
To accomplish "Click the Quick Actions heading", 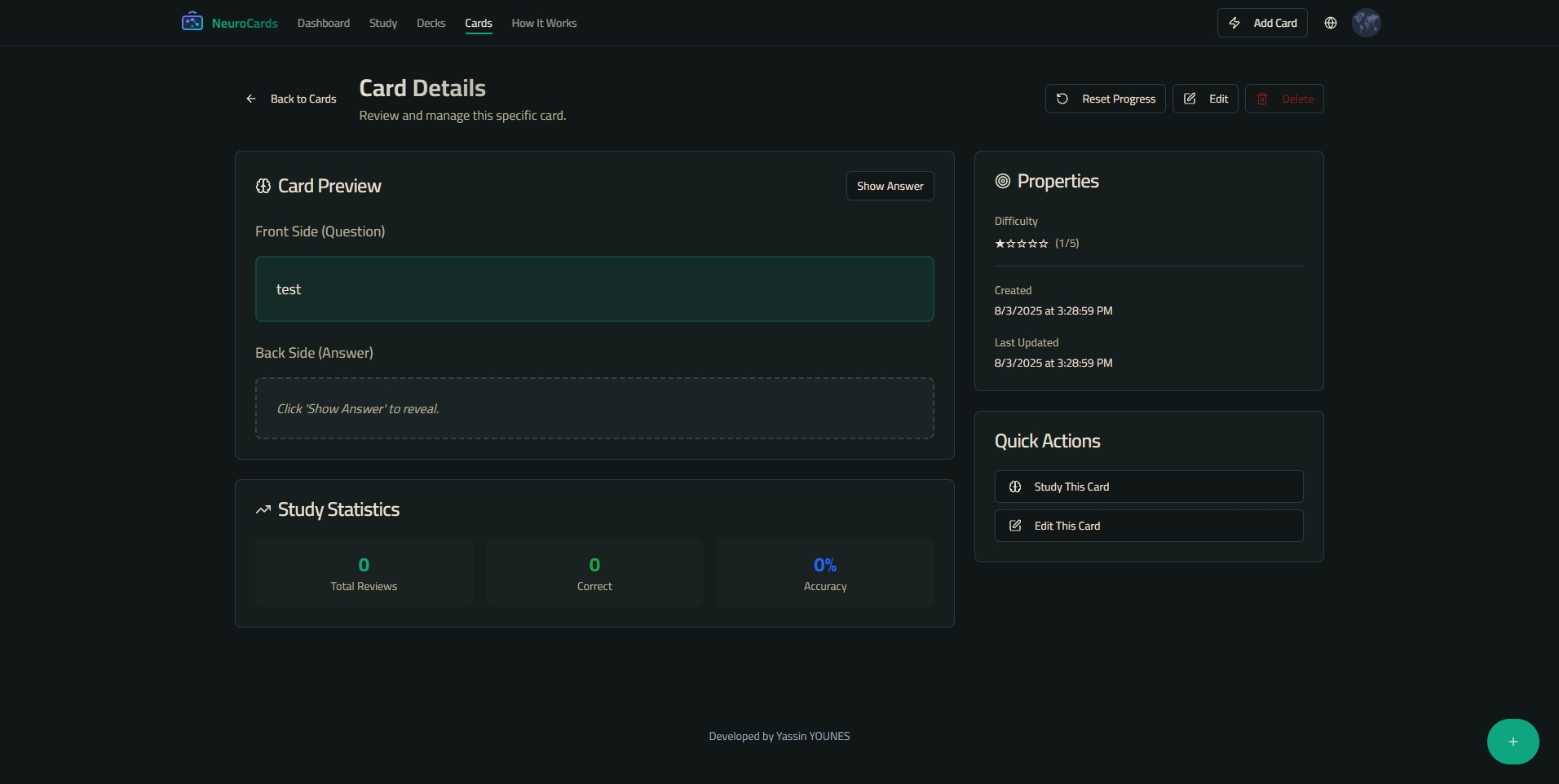I will pos(1048,441).
